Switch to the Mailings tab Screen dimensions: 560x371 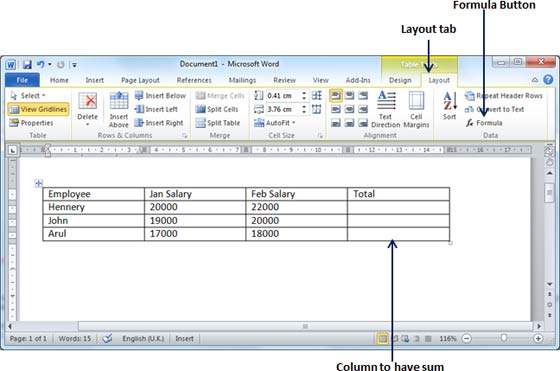point(242,80)
